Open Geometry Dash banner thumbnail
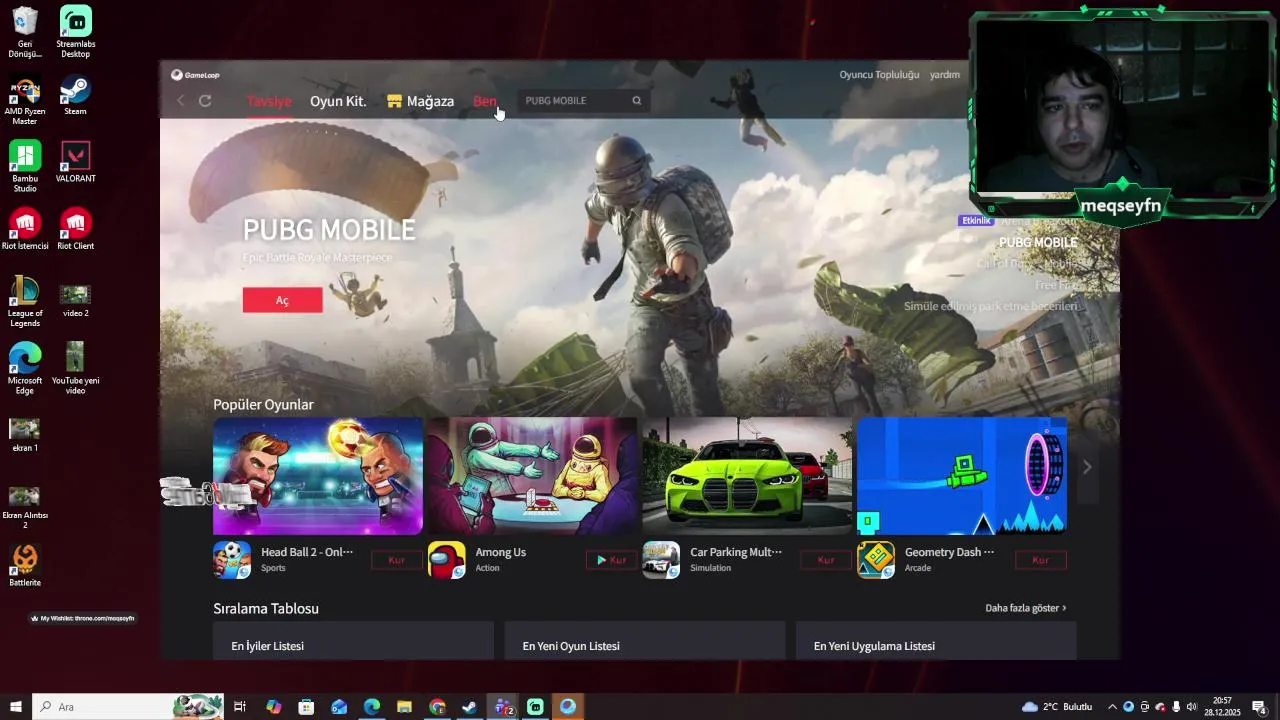This screenshot has width=1280, height=720. (962, 476)
